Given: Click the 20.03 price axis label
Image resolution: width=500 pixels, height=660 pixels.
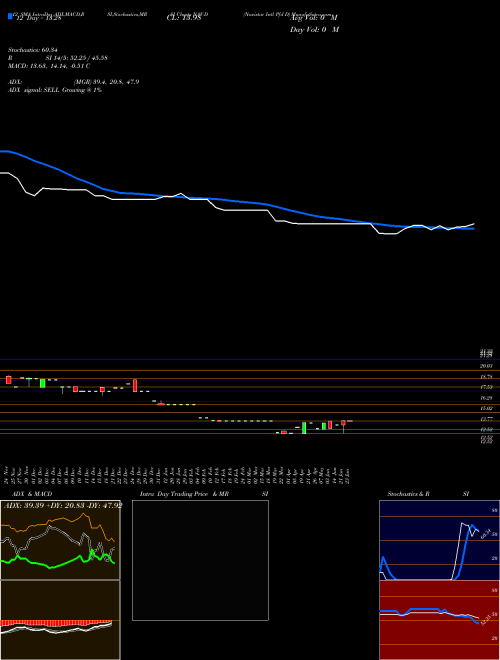Looking at the screenshot, I should (487, 366).
